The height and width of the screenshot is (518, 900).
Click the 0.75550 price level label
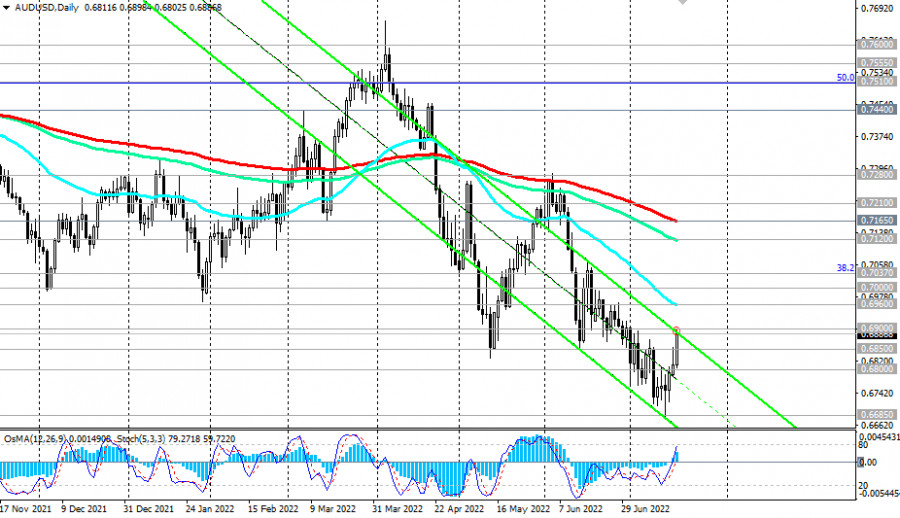coord(876,63)
